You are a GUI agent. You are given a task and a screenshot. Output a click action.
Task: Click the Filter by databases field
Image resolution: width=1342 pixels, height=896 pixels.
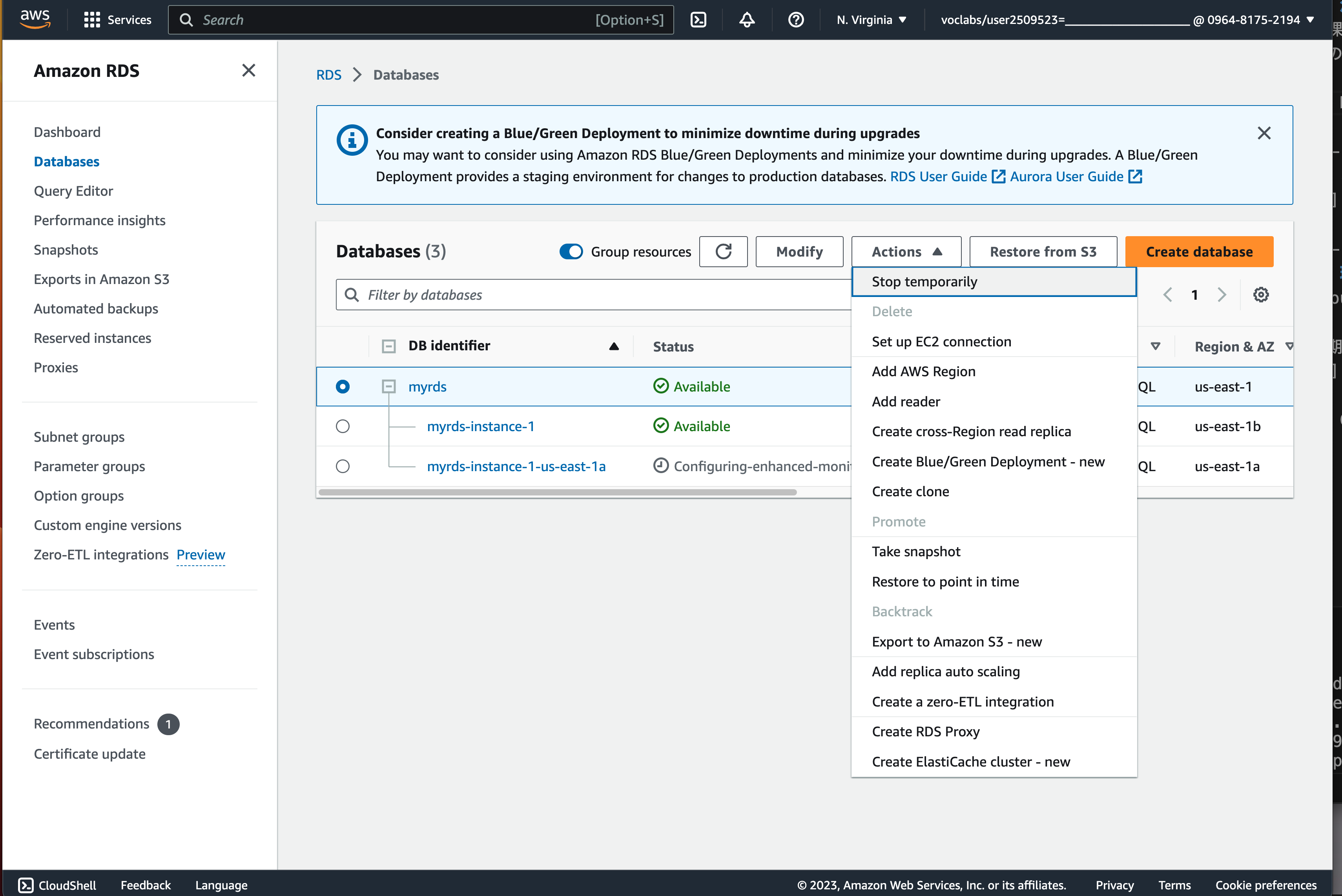(593, 295)
